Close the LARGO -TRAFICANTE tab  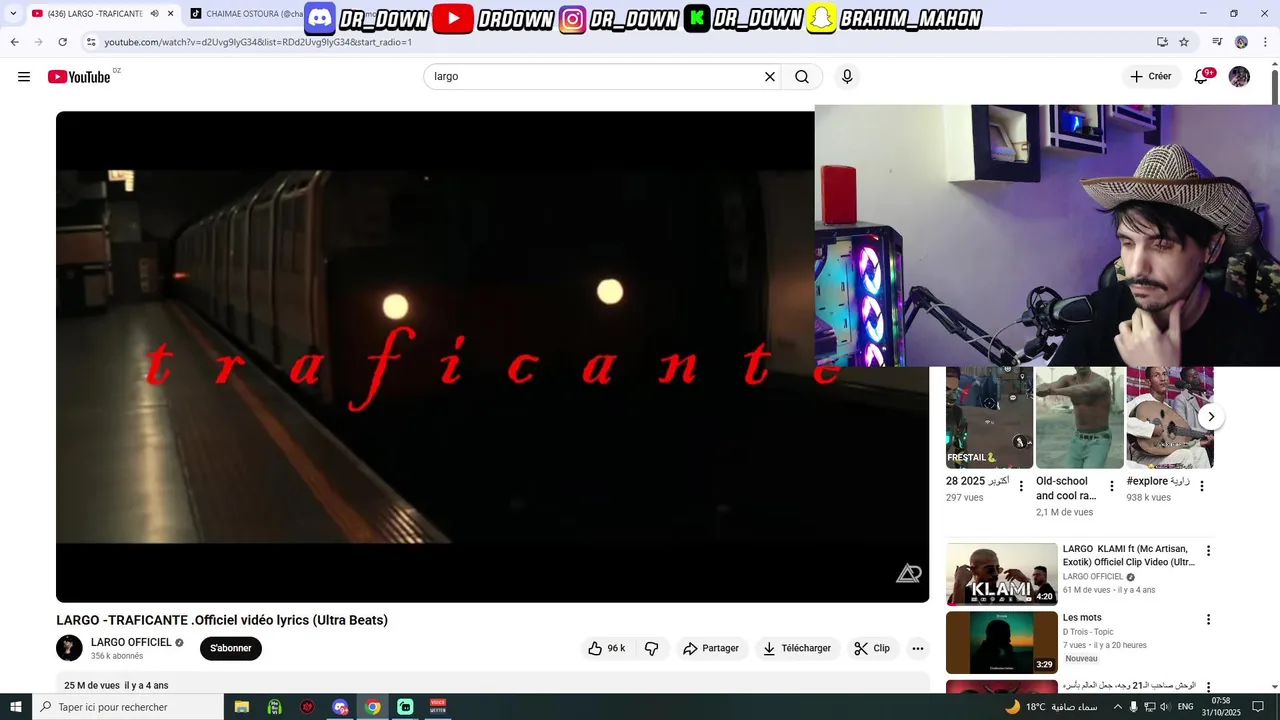coord(171,14)
